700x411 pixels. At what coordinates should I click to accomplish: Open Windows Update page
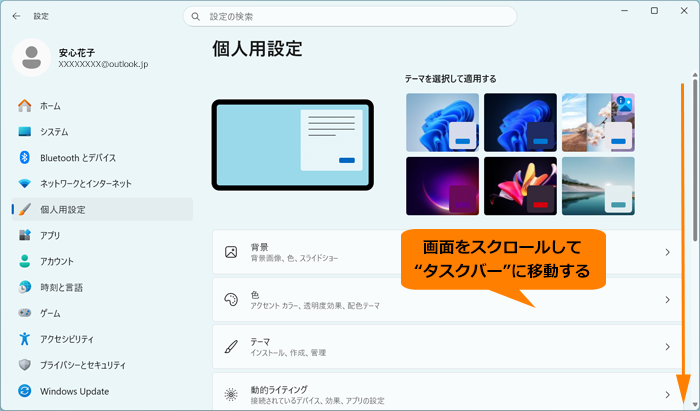pyautogui.click(x=102, y=391)
